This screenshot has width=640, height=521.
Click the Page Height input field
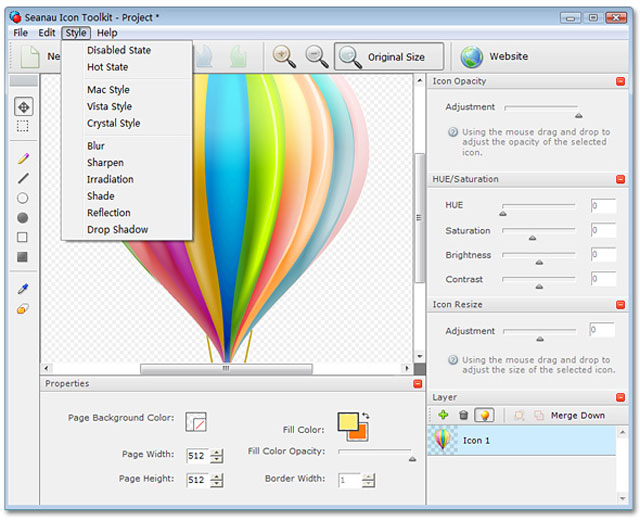198,480
